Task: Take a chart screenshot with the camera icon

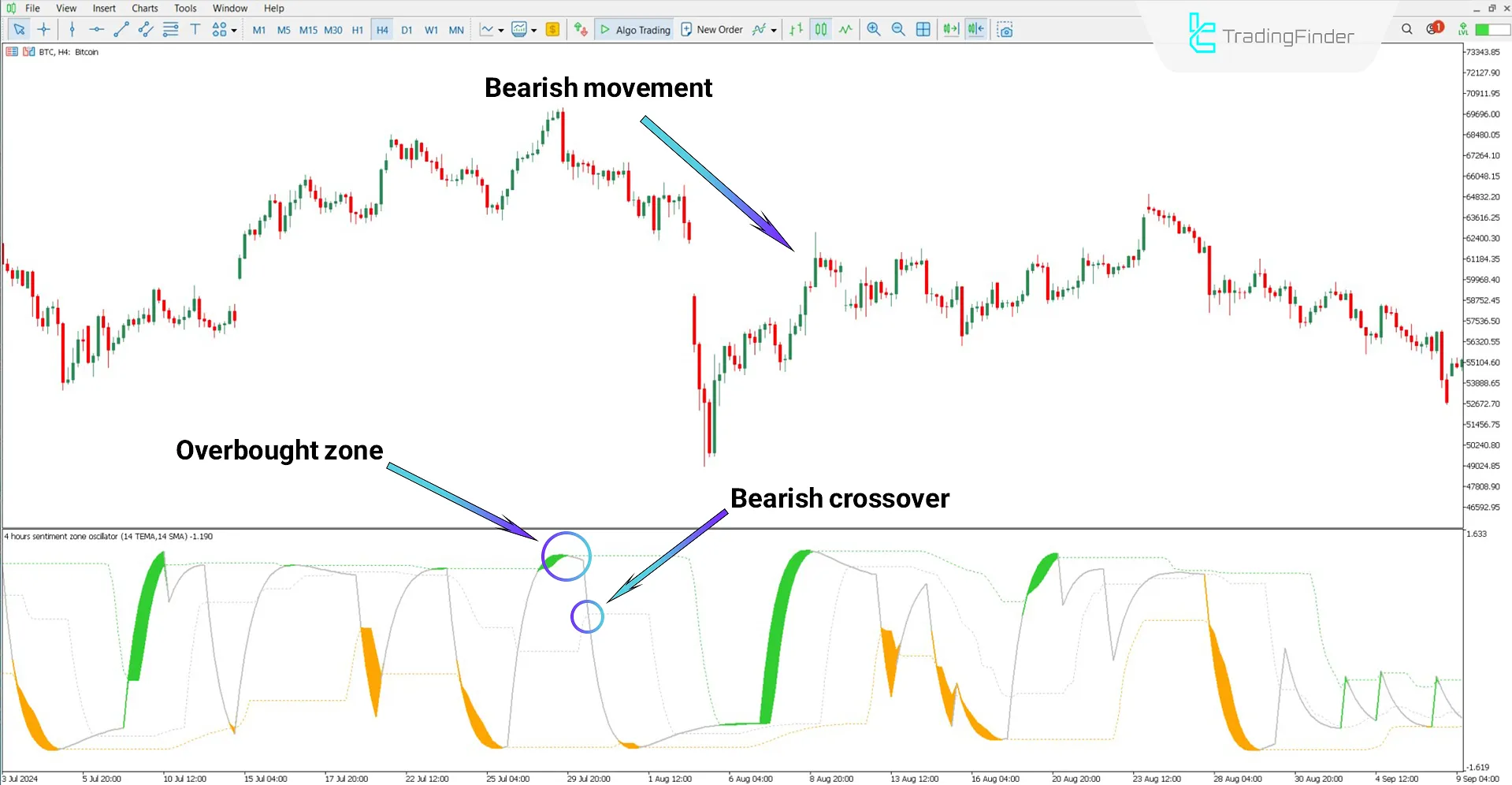Action: click(x=1005, y=29)
